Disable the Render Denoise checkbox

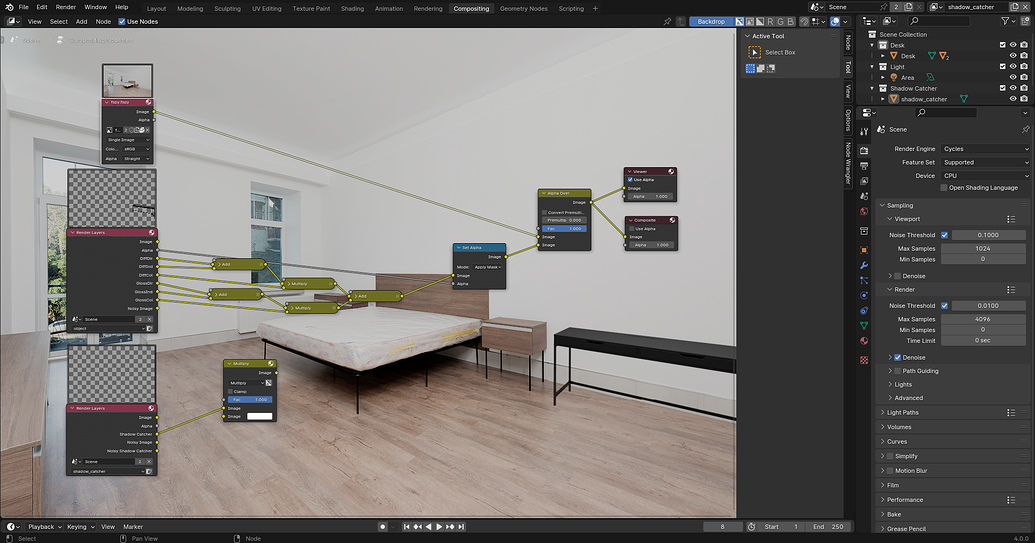(898, 357)
